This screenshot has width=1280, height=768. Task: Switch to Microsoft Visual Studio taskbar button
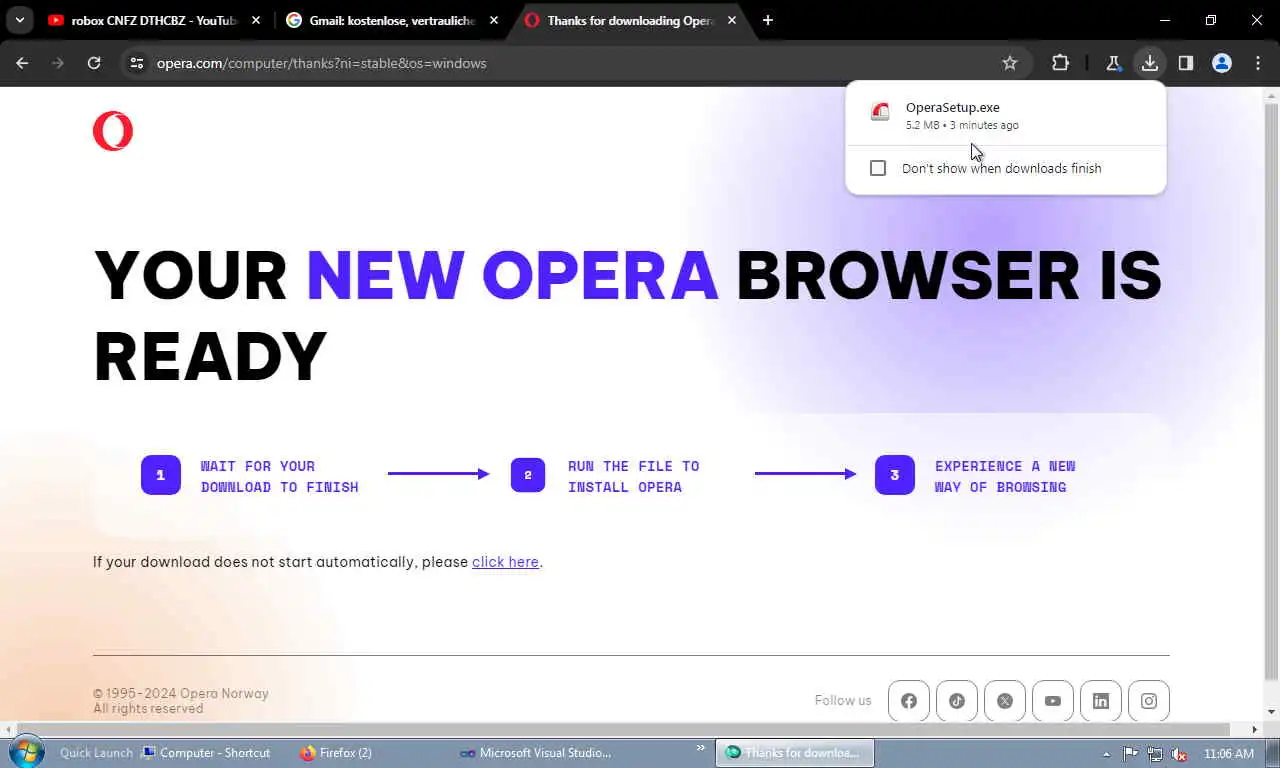(535, 753)
